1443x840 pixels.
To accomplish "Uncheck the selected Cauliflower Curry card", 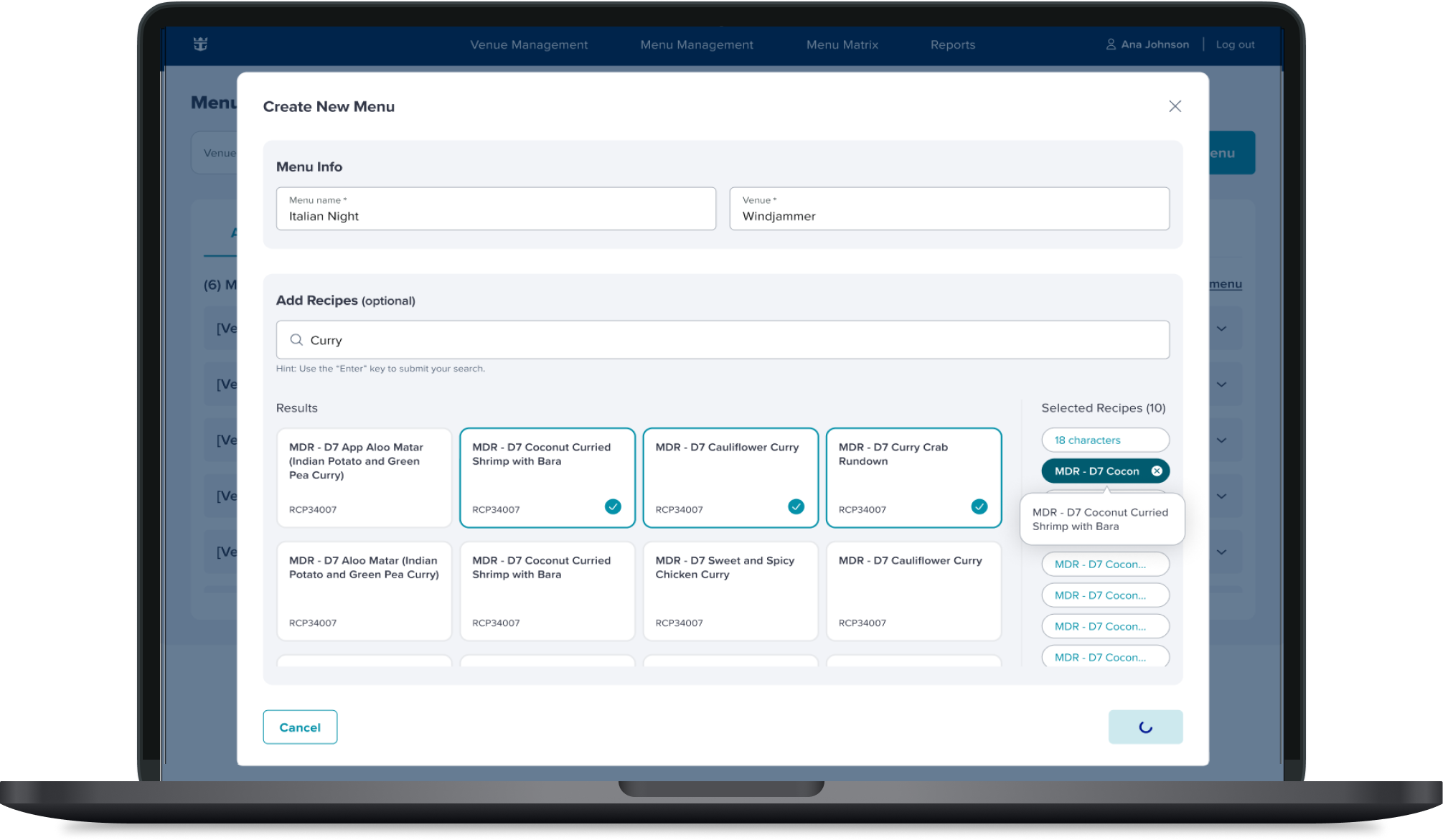I will (795, 506).
